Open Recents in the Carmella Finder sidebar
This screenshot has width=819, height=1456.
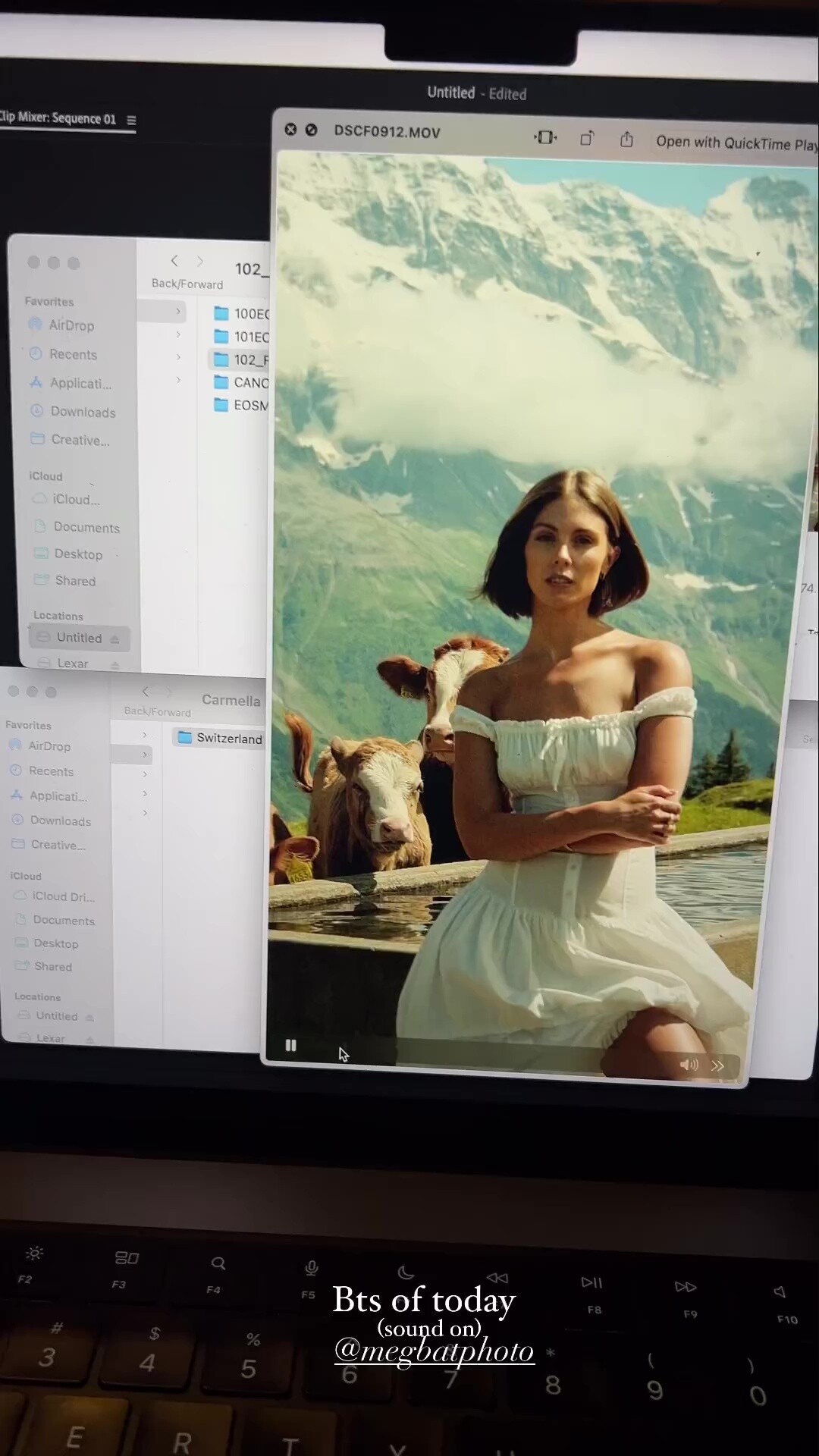point(51,770)
